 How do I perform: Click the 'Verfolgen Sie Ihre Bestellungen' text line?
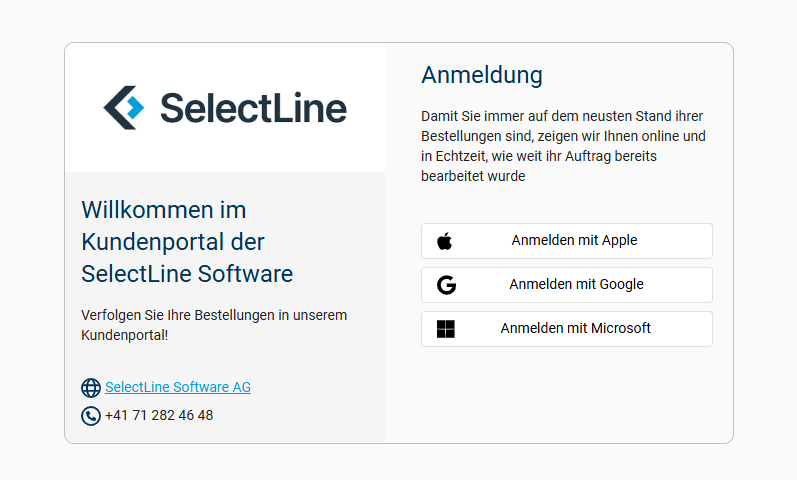coord(214,315)
